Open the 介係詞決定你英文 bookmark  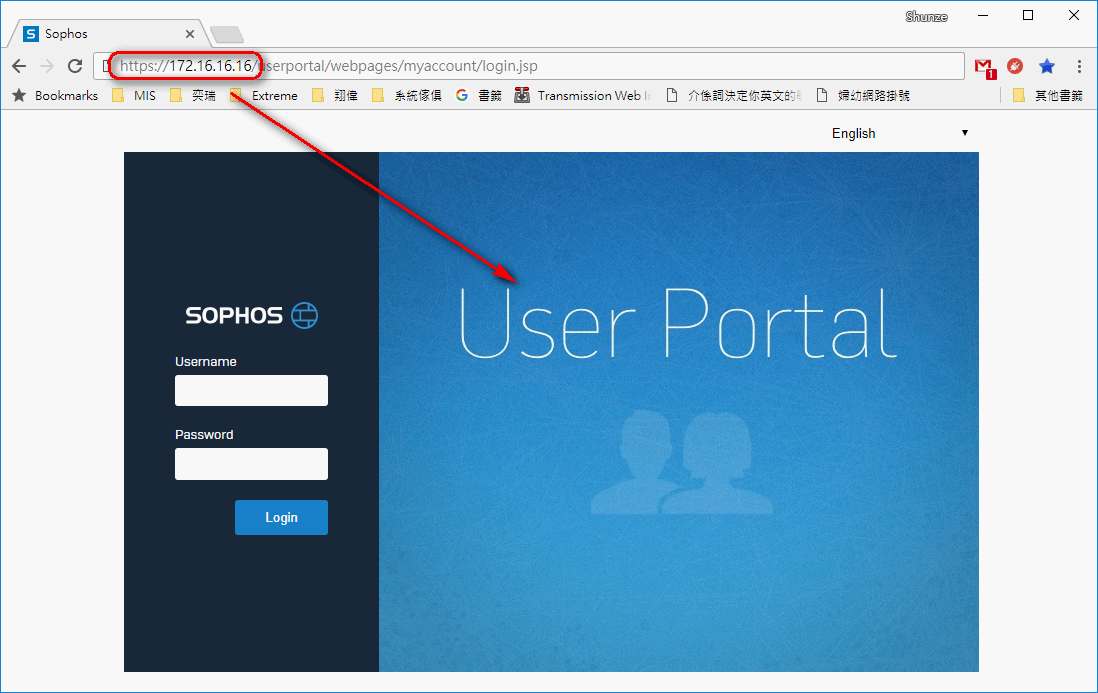[733, 95]
